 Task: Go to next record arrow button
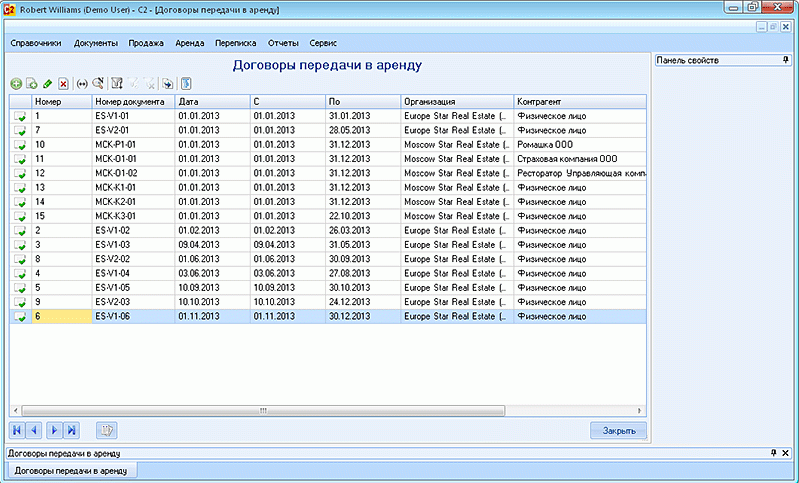(53, 430)
